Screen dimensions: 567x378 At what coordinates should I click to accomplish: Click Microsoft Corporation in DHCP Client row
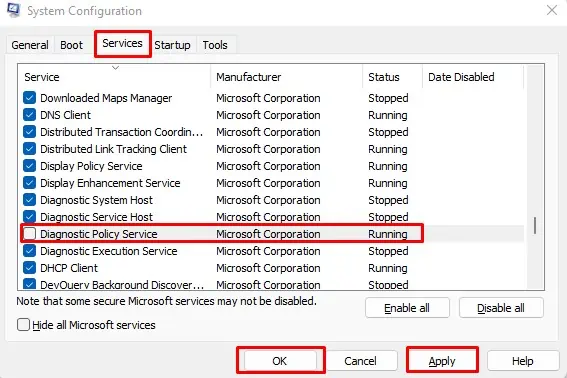tap(268, 268)
